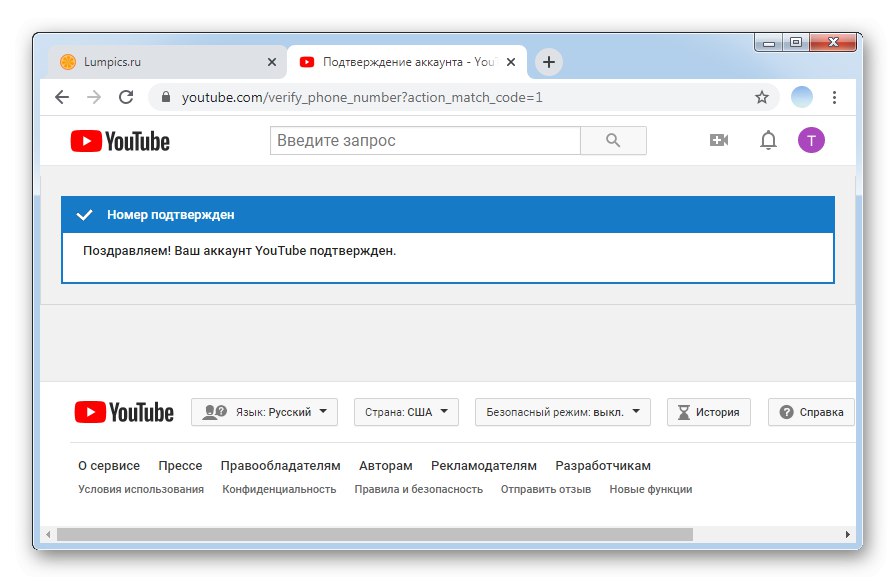Click the YouTube logo in header

[120, 141]
